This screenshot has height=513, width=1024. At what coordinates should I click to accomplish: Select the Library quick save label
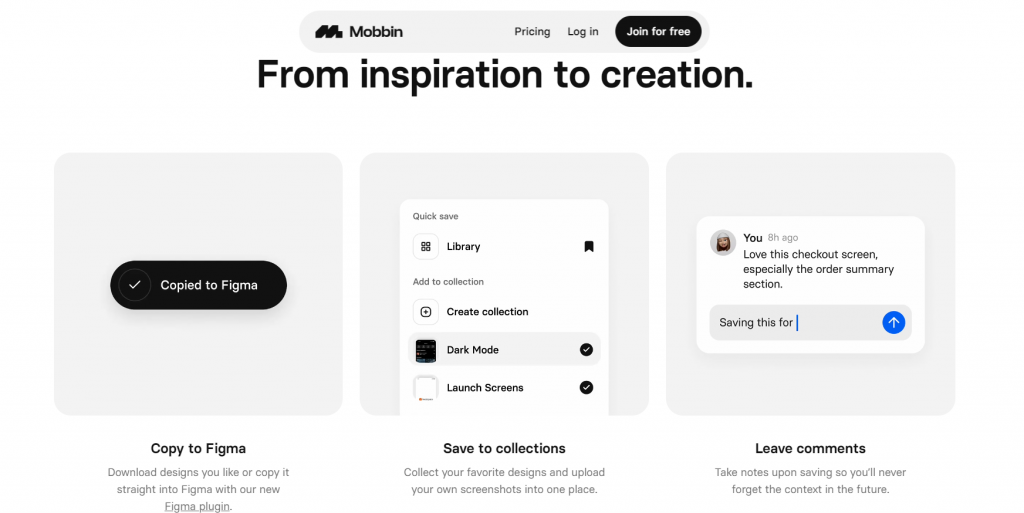pos(463,247)
